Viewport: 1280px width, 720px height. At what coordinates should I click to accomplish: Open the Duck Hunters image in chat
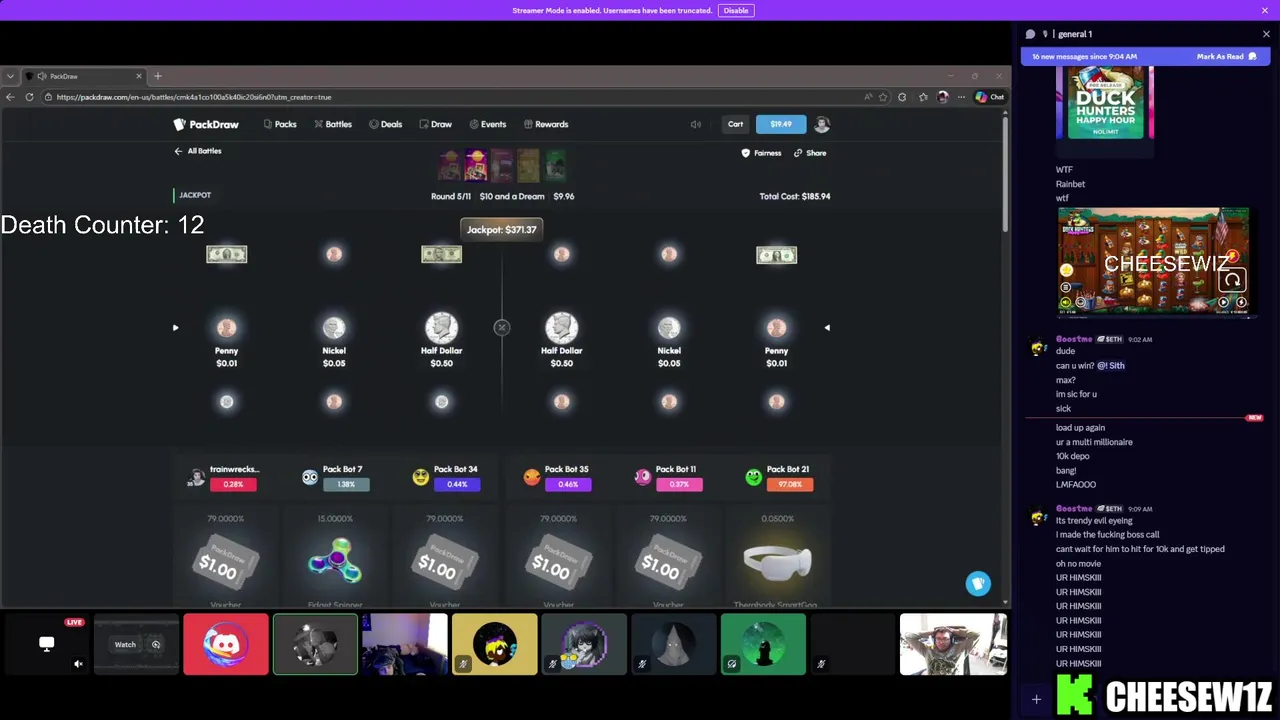tap(1105, 103)
